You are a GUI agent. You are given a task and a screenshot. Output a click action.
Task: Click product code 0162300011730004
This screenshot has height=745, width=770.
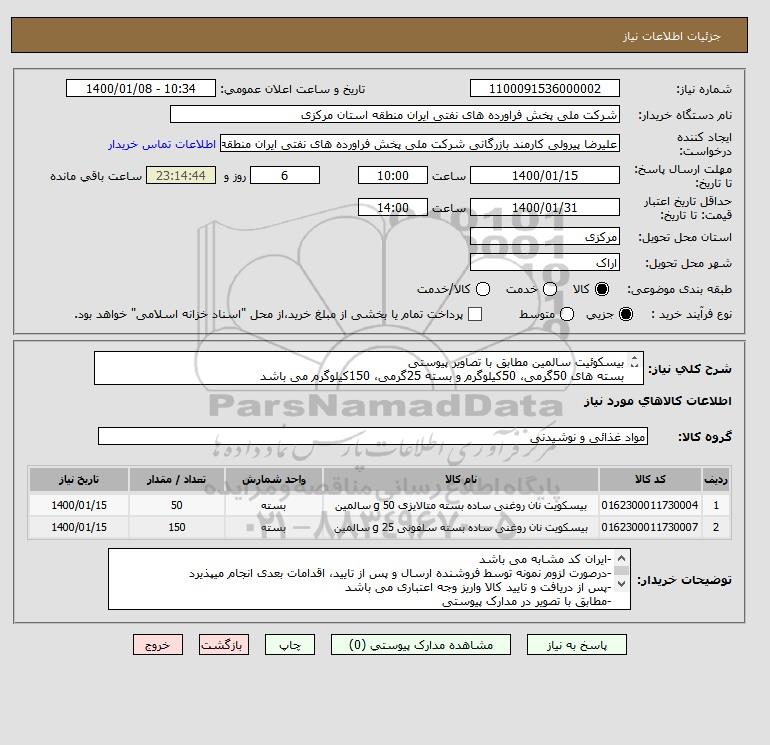pyautogui.click(x=650, y=505)
